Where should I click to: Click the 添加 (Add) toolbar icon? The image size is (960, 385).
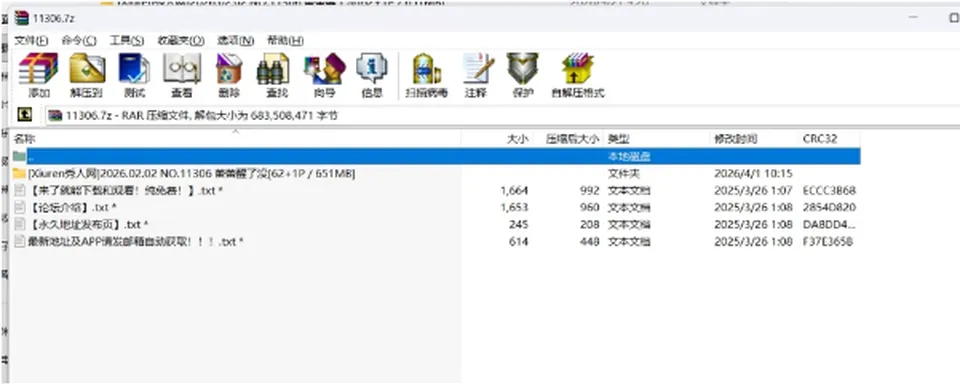tap(39, 69)
